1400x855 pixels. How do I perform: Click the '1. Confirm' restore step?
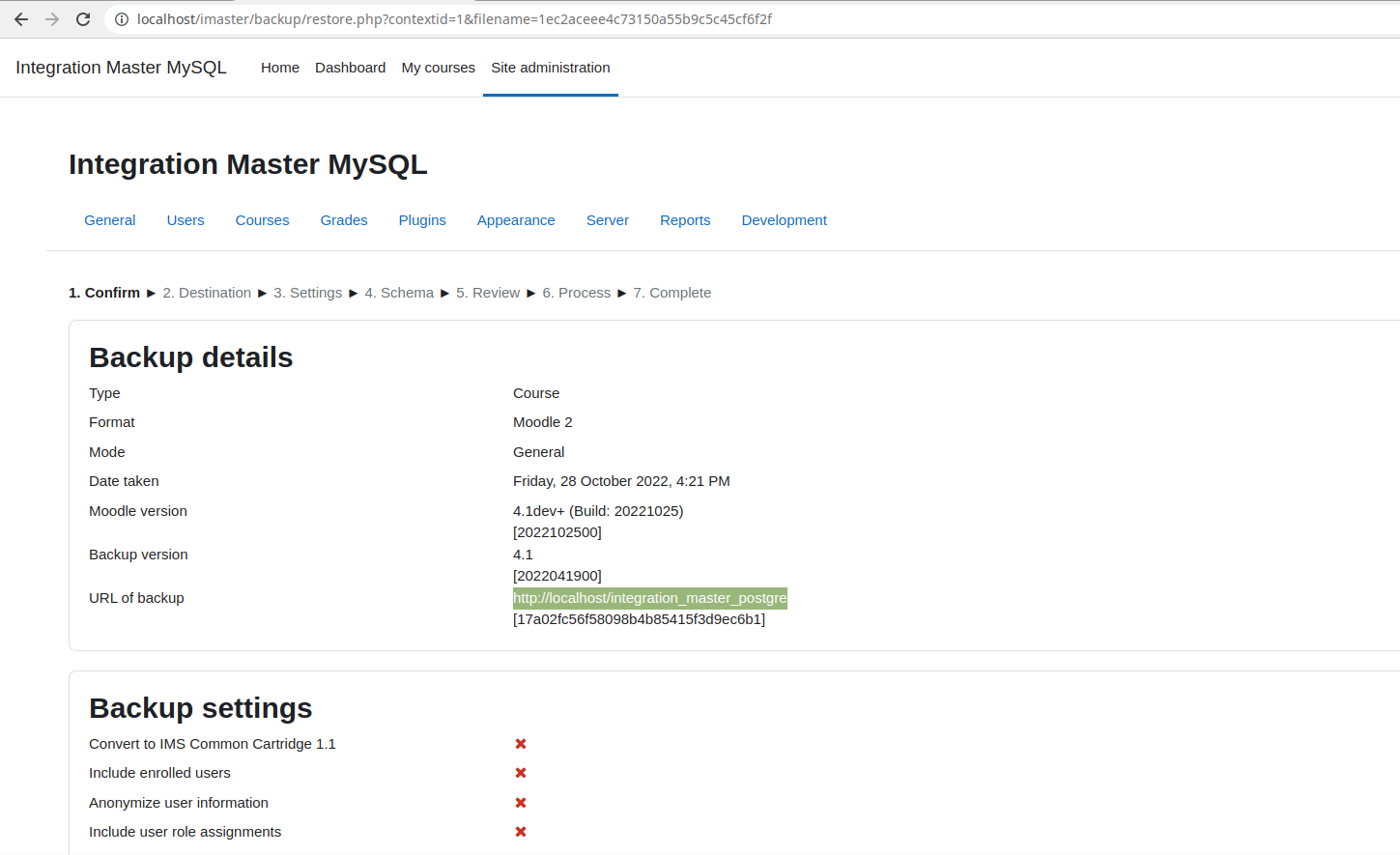(x=104, y=293)
